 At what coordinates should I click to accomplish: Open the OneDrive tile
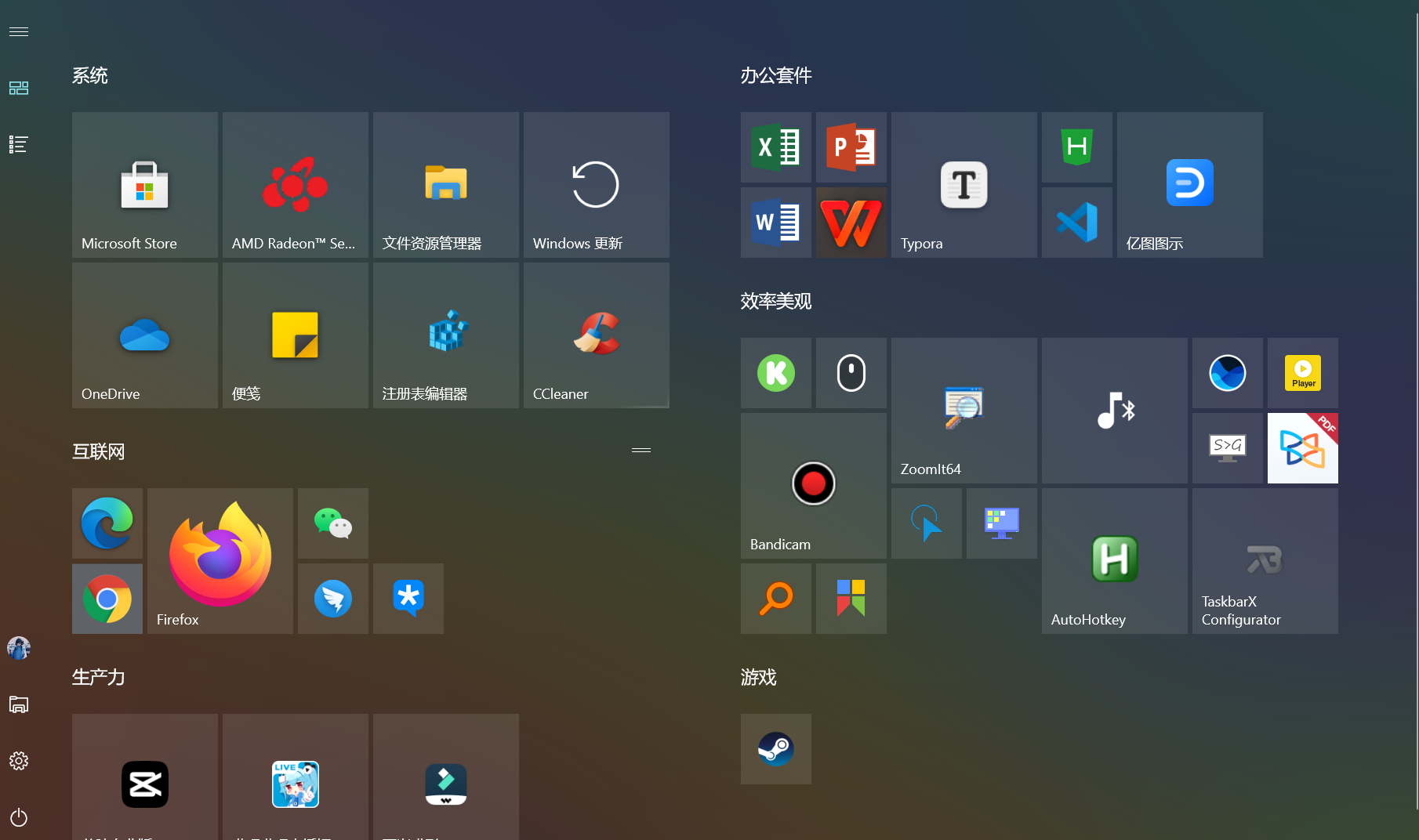[x=145, y=335]
